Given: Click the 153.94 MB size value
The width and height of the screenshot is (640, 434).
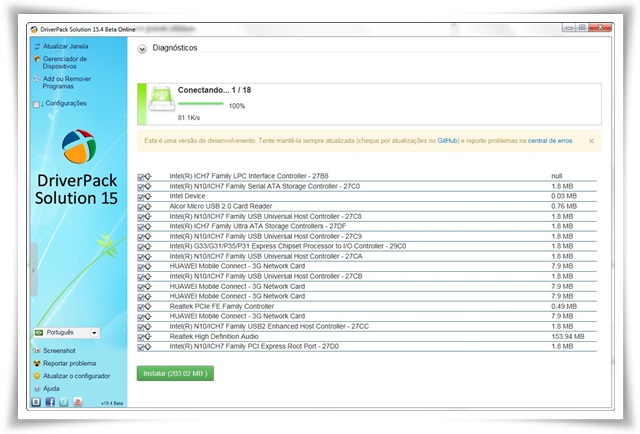Looking at the screenshot, I should tap(567, 336).
